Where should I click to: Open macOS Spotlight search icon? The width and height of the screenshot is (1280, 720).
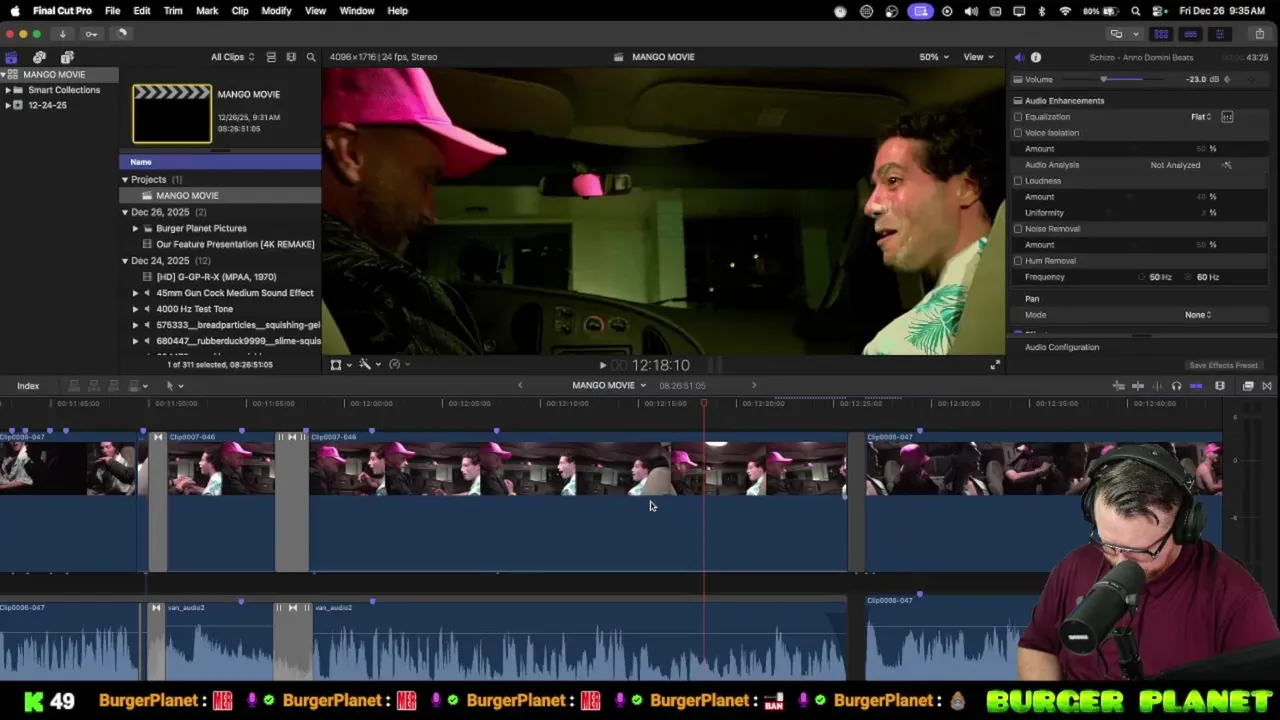pos(1136,11)
